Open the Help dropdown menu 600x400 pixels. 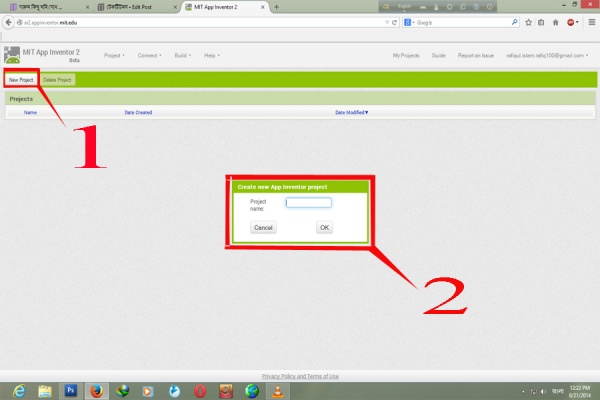coord(212,56)
